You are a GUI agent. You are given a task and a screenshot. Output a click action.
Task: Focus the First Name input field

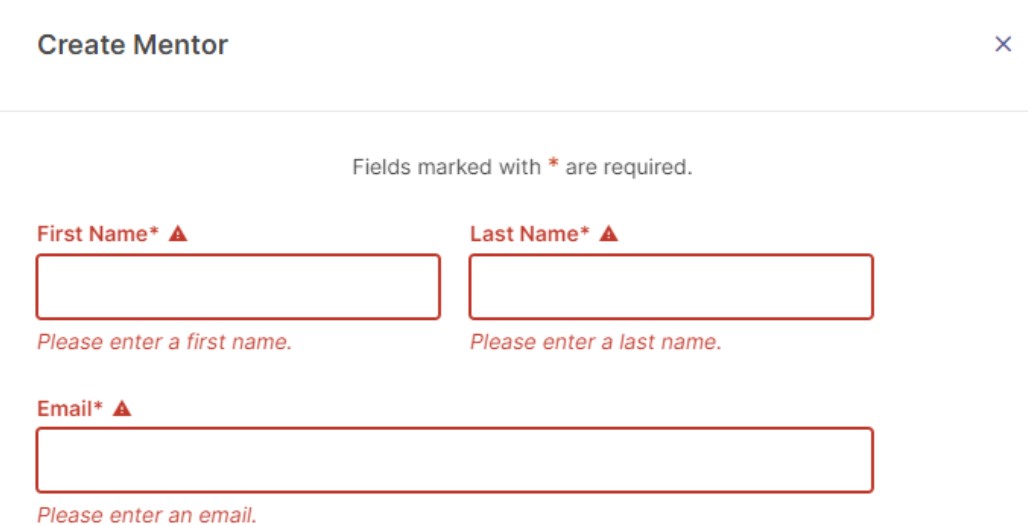[x=238, y=287]
